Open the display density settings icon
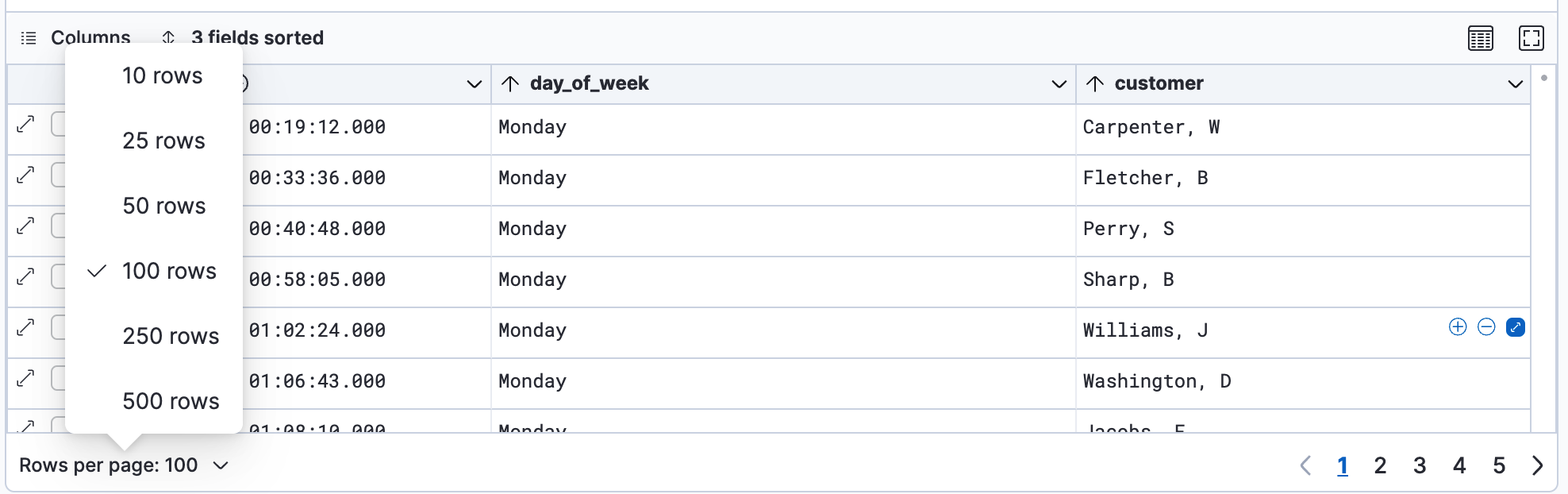This screenshot has width=1568, height=494. pyautogui.click(x=1480, y=38)
